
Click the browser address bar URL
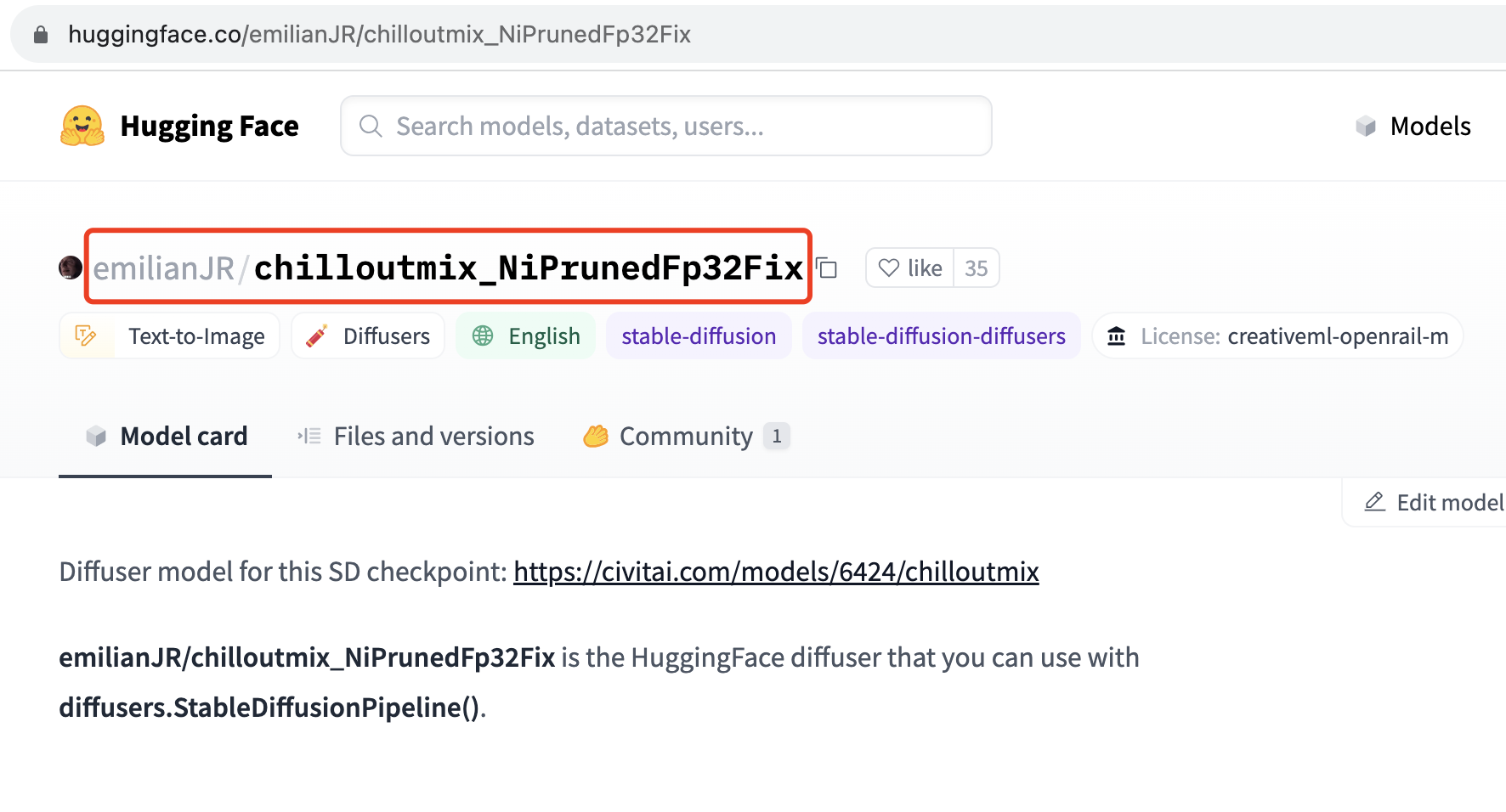379,35
